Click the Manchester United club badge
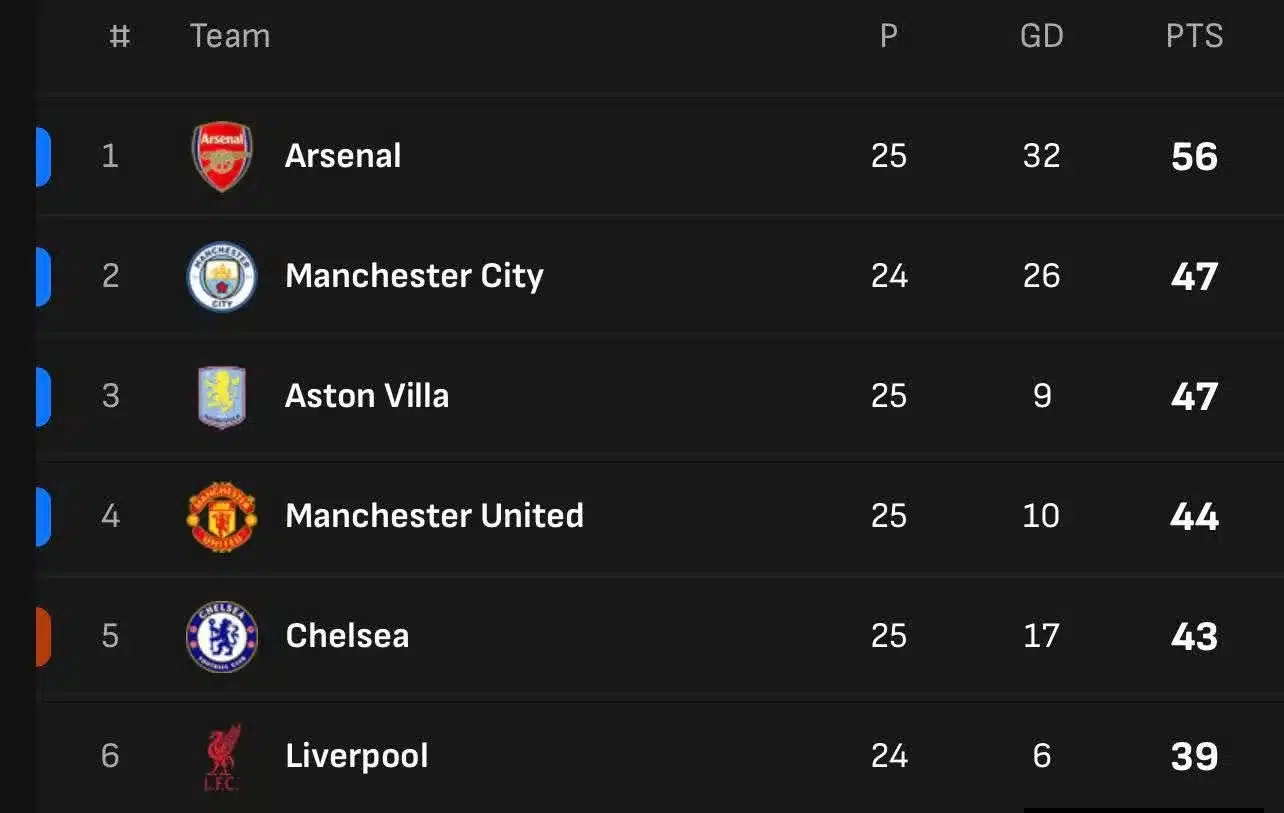1284x813 pixels. point(222,516)
